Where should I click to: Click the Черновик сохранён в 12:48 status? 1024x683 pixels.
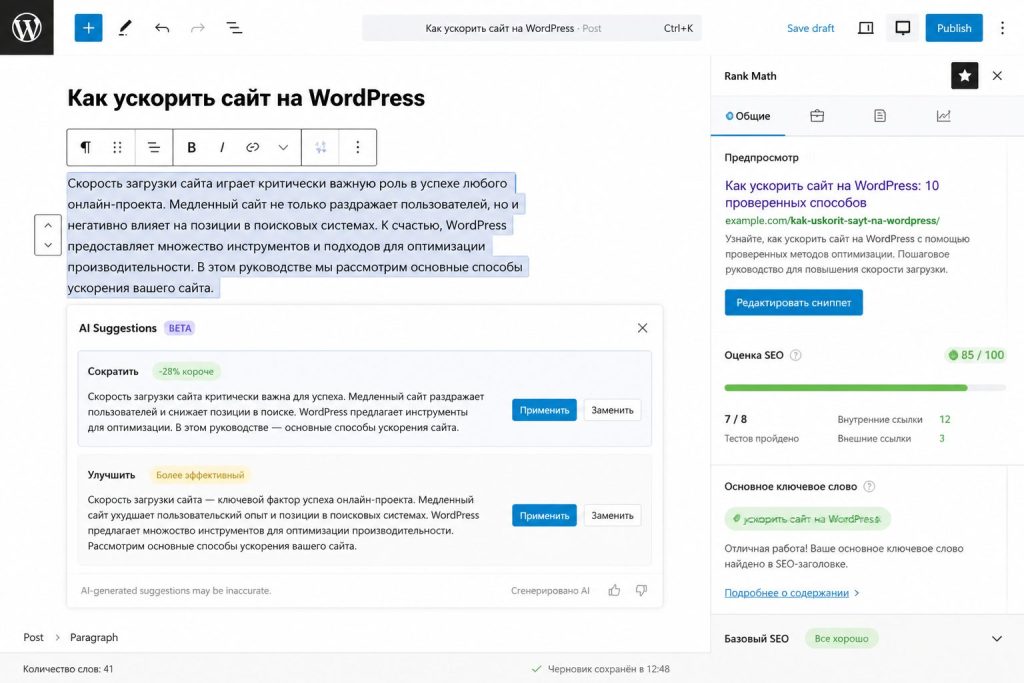click(601, 669)
